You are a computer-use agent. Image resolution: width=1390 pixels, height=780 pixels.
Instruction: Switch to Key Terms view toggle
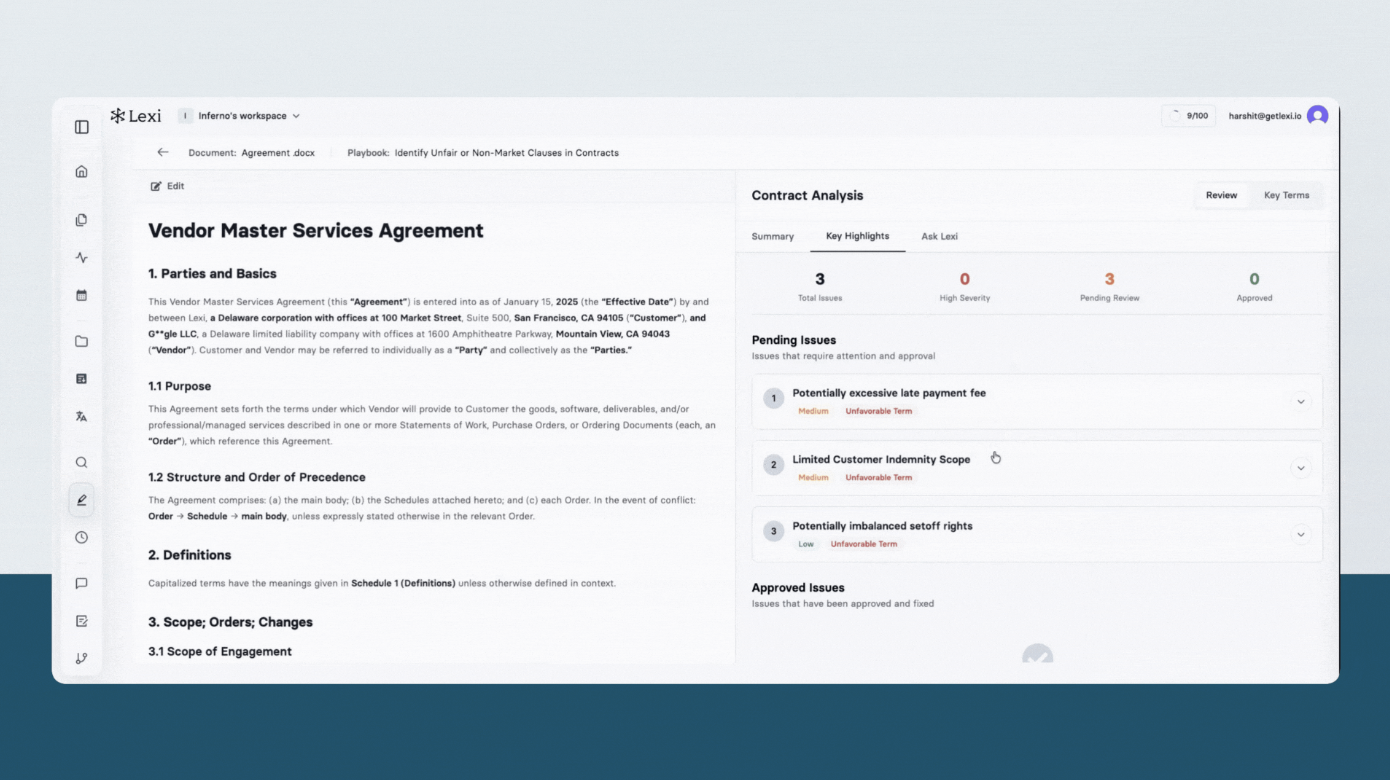point(1286,196)
